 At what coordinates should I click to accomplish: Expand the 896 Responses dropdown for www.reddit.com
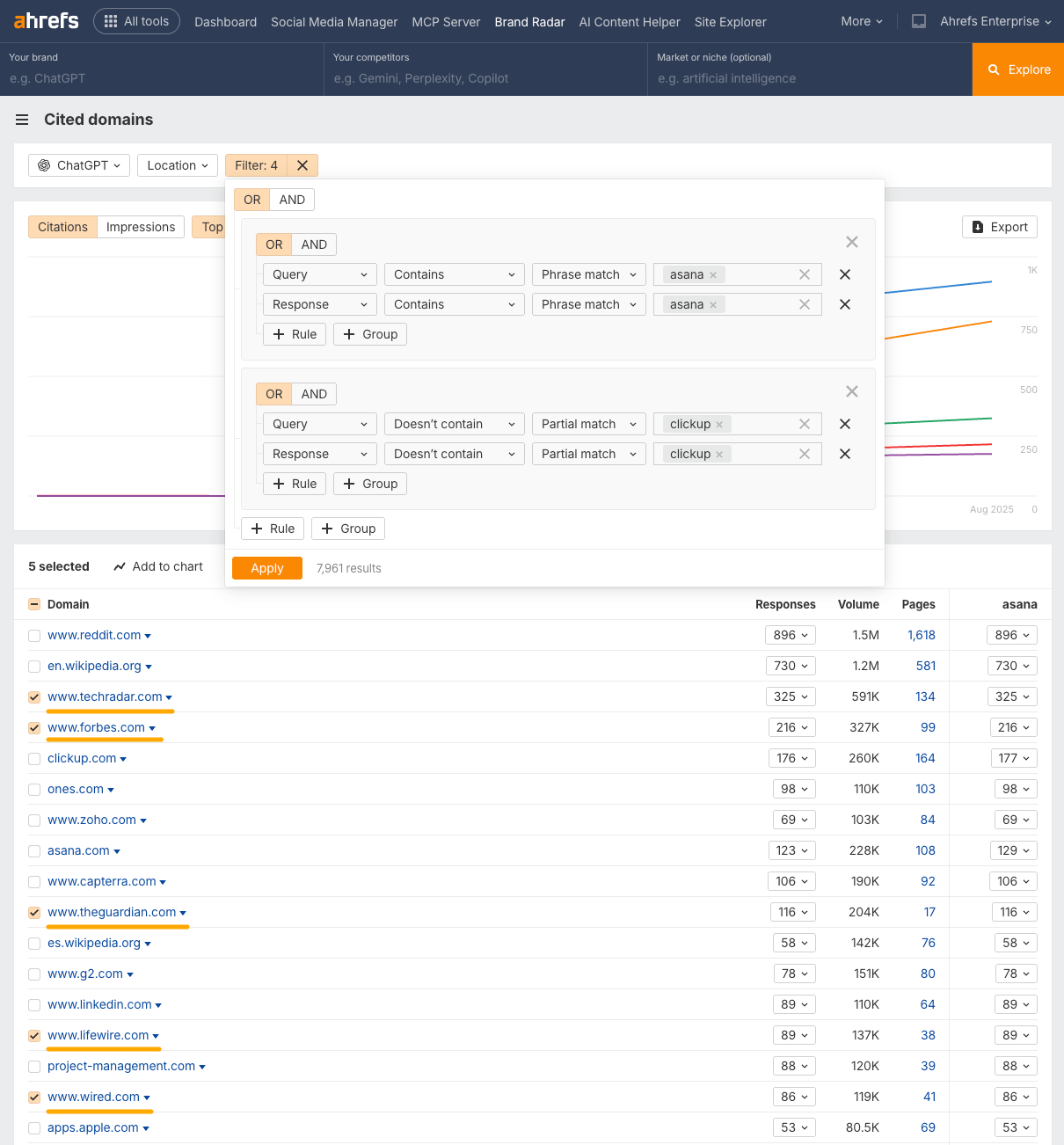click(x=790, y=635)
